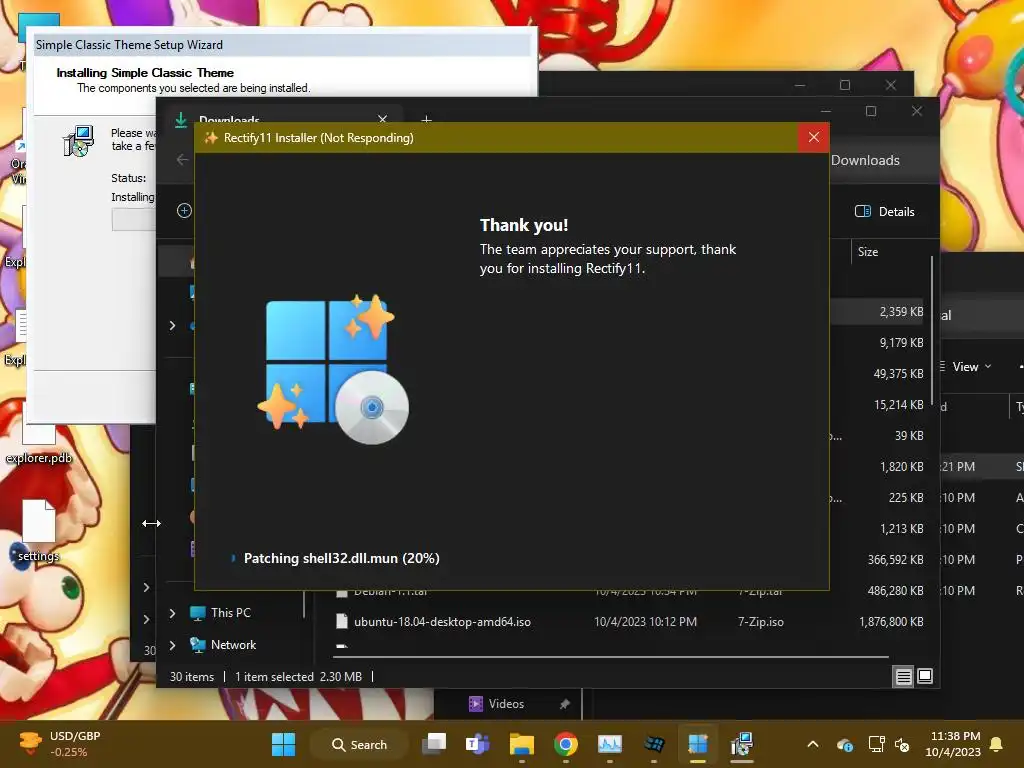1024x768 pixels.
Task: Click the 1,876,800 KB size cell
Action: coord(891,622)
